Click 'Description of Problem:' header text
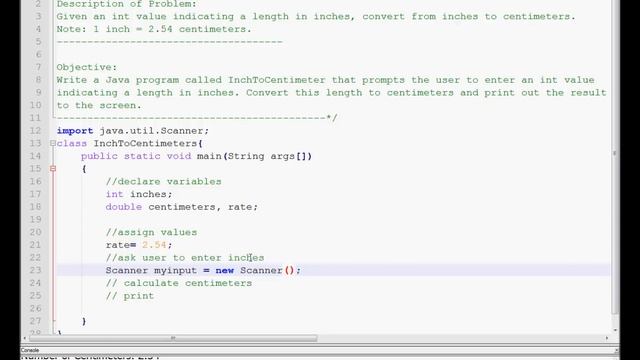The height and width of the screenshot is (360, 640). pos(127,4)
